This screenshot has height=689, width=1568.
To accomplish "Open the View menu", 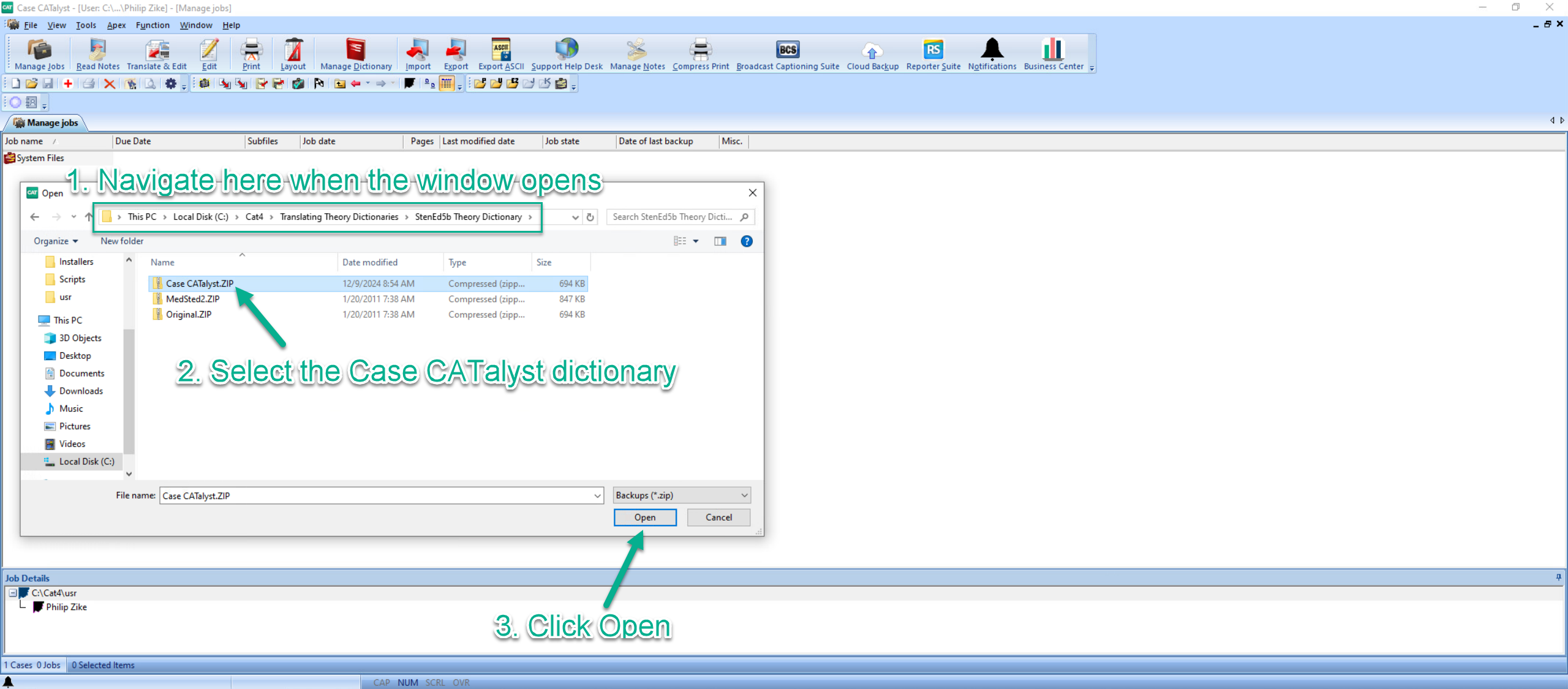I will [x=57, y=25].
